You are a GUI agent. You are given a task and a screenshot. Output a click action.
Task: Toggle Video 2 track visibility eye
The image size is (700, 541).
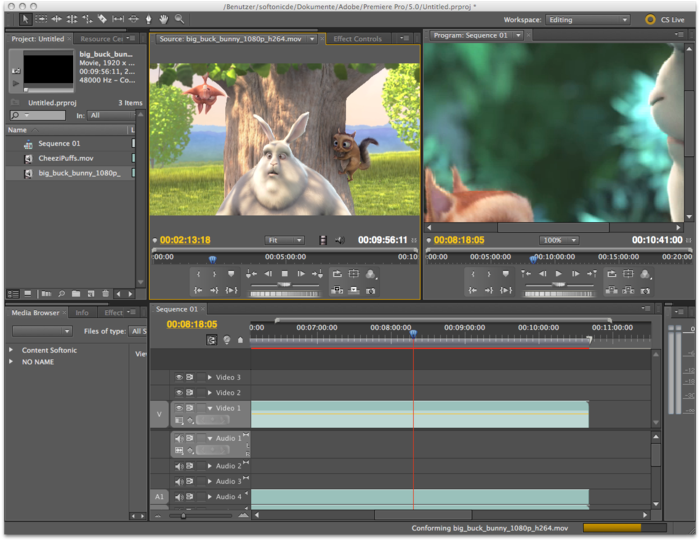click(x=180, y=393)
